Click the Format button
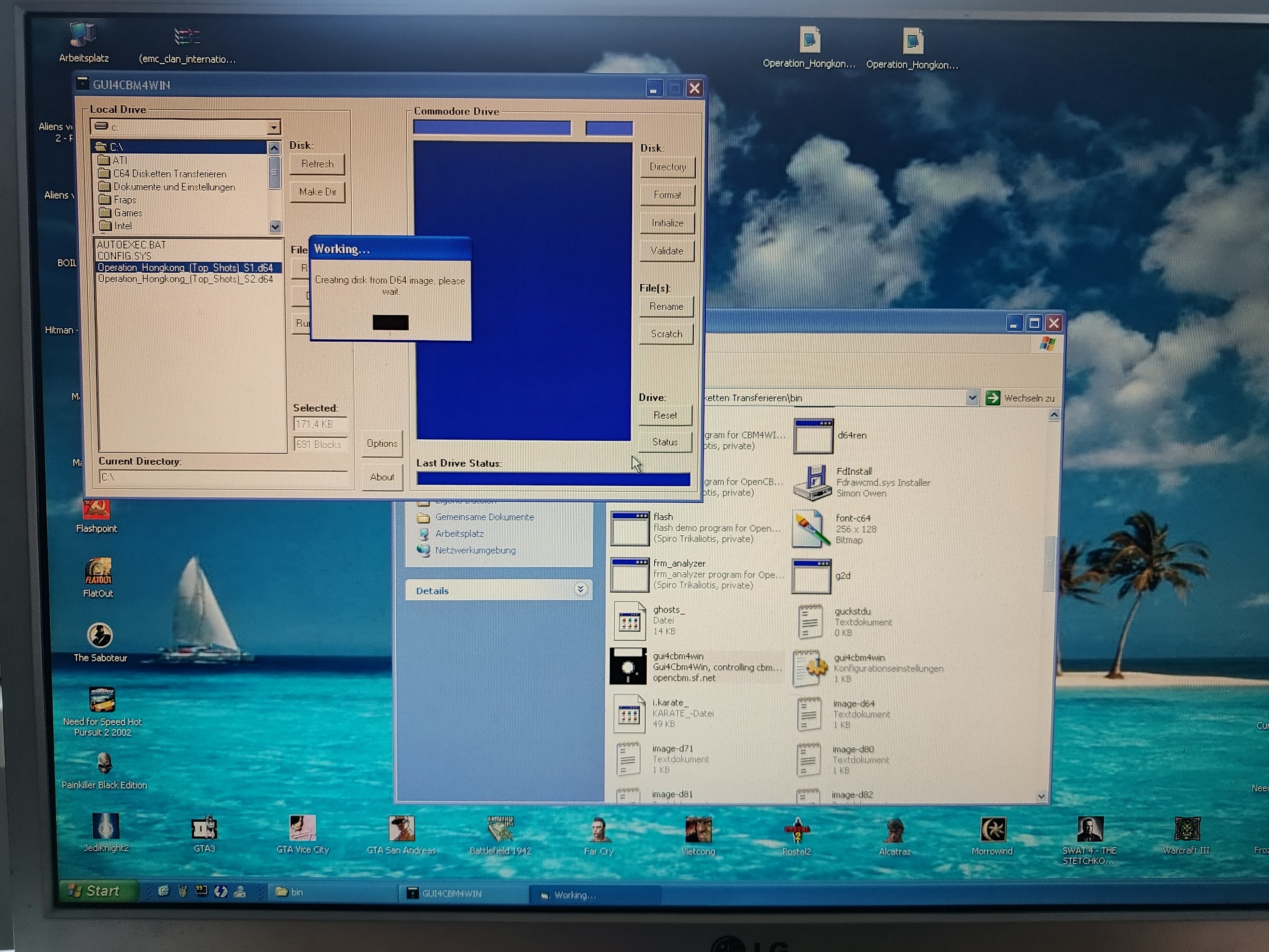 point(667,195)
